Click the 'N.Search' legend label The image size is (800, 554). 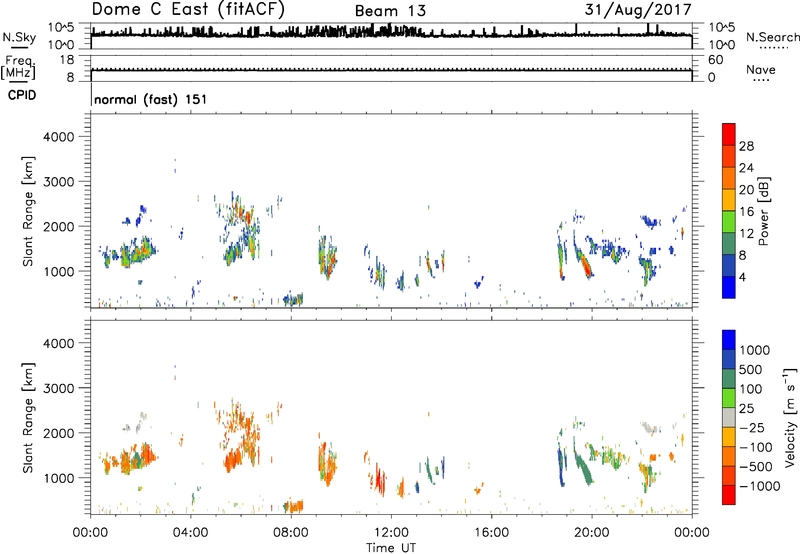[x=772, y=37]
